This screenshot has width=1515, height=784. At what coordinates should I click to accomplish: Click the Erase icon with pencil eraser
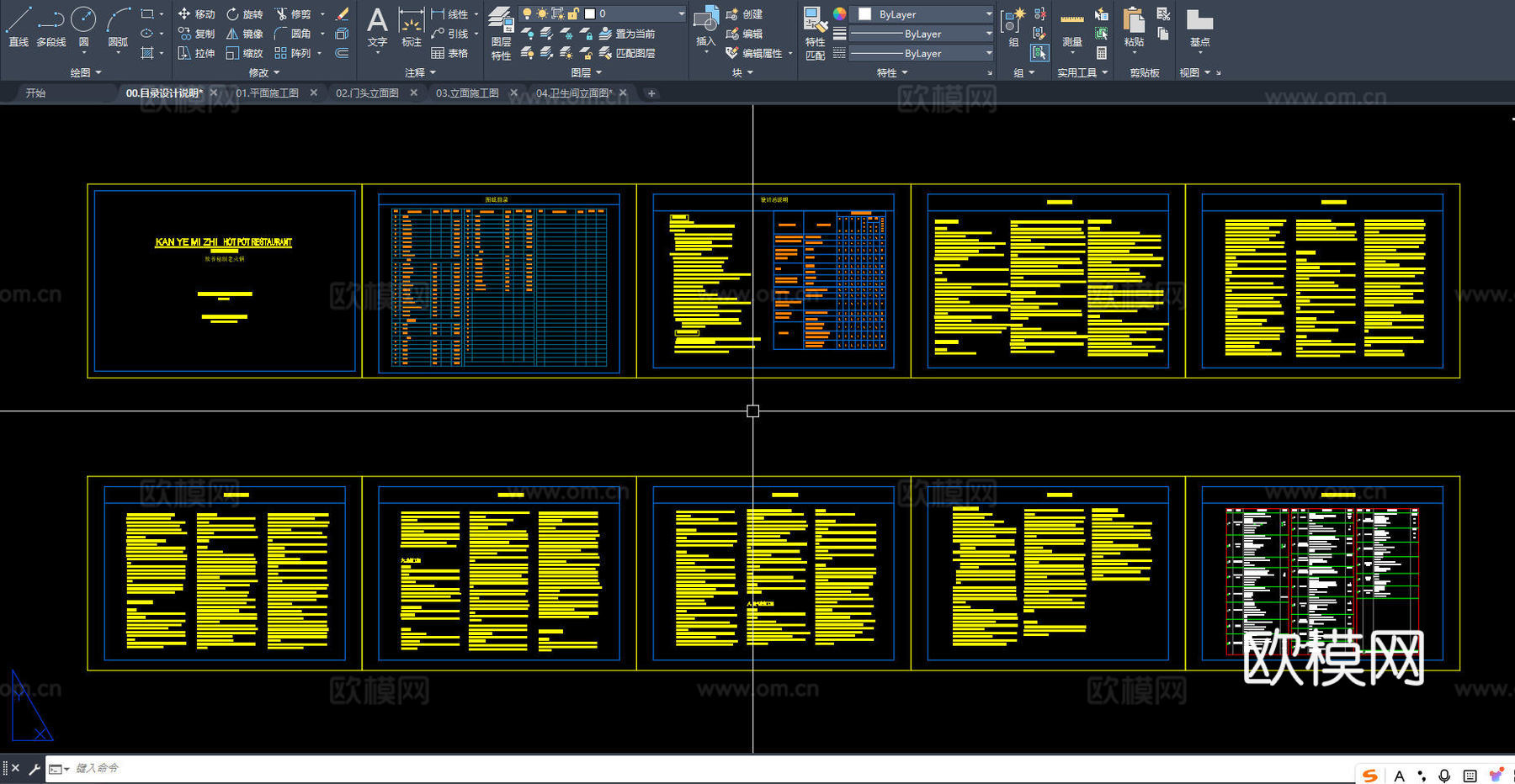click(342, 14)
